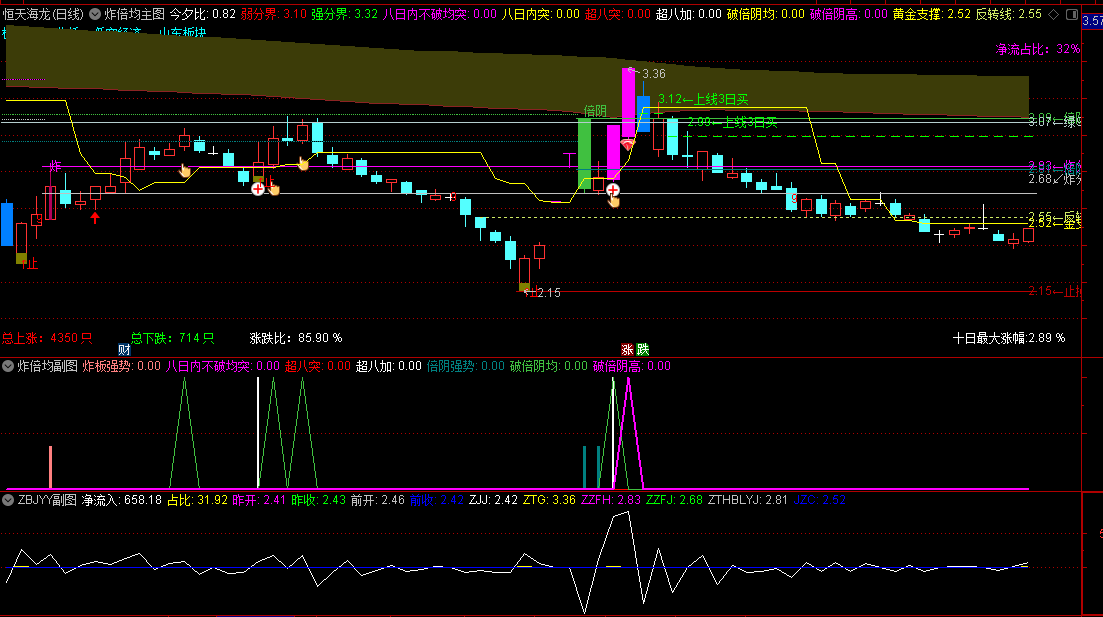The height and width of the screenshot is (617, 1103).
Task: Select the tall magenta candle at 3.36 high
Action: coord(628,103)
